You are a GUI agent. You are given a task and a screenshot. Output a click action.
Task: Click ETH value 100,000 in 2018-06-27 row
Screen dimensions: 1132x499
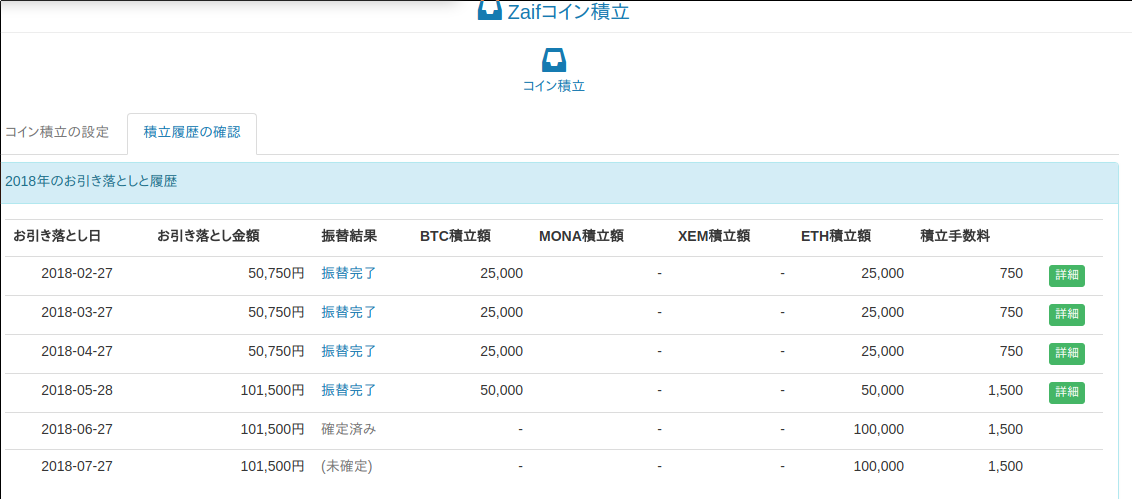[879, 430]
